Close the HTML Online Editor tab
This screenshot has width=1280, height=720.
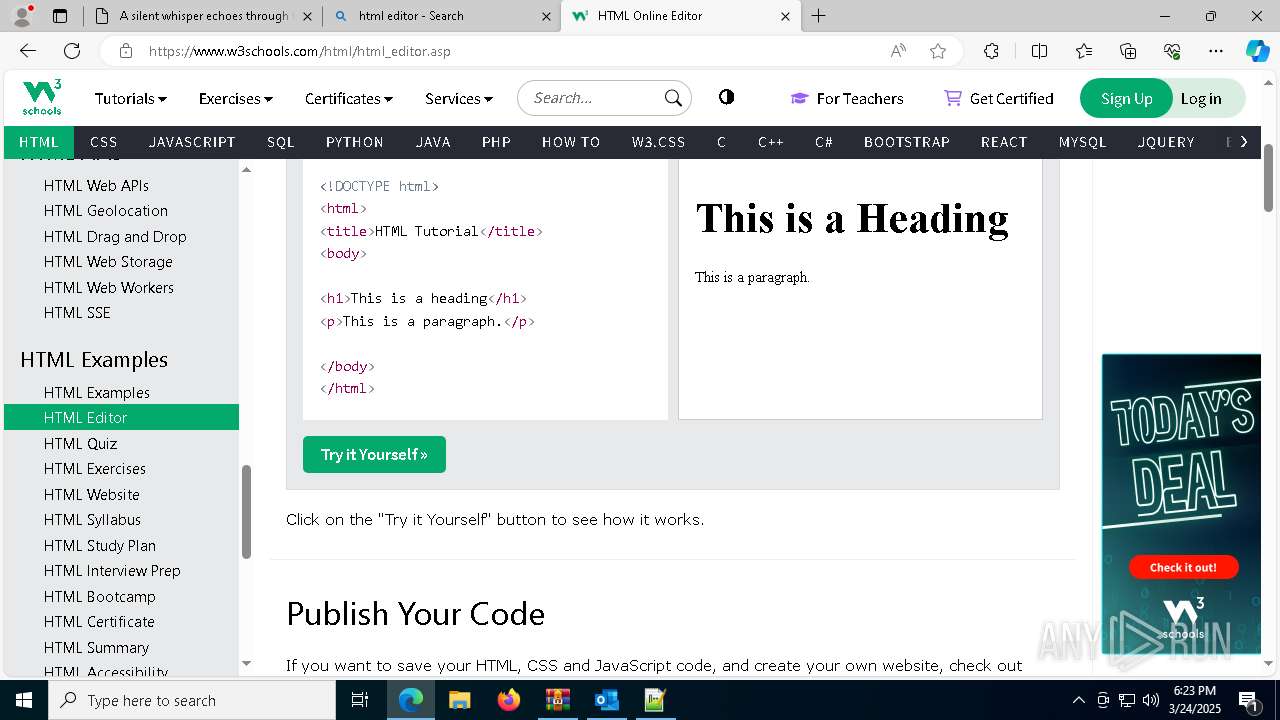tap(785, 16)
